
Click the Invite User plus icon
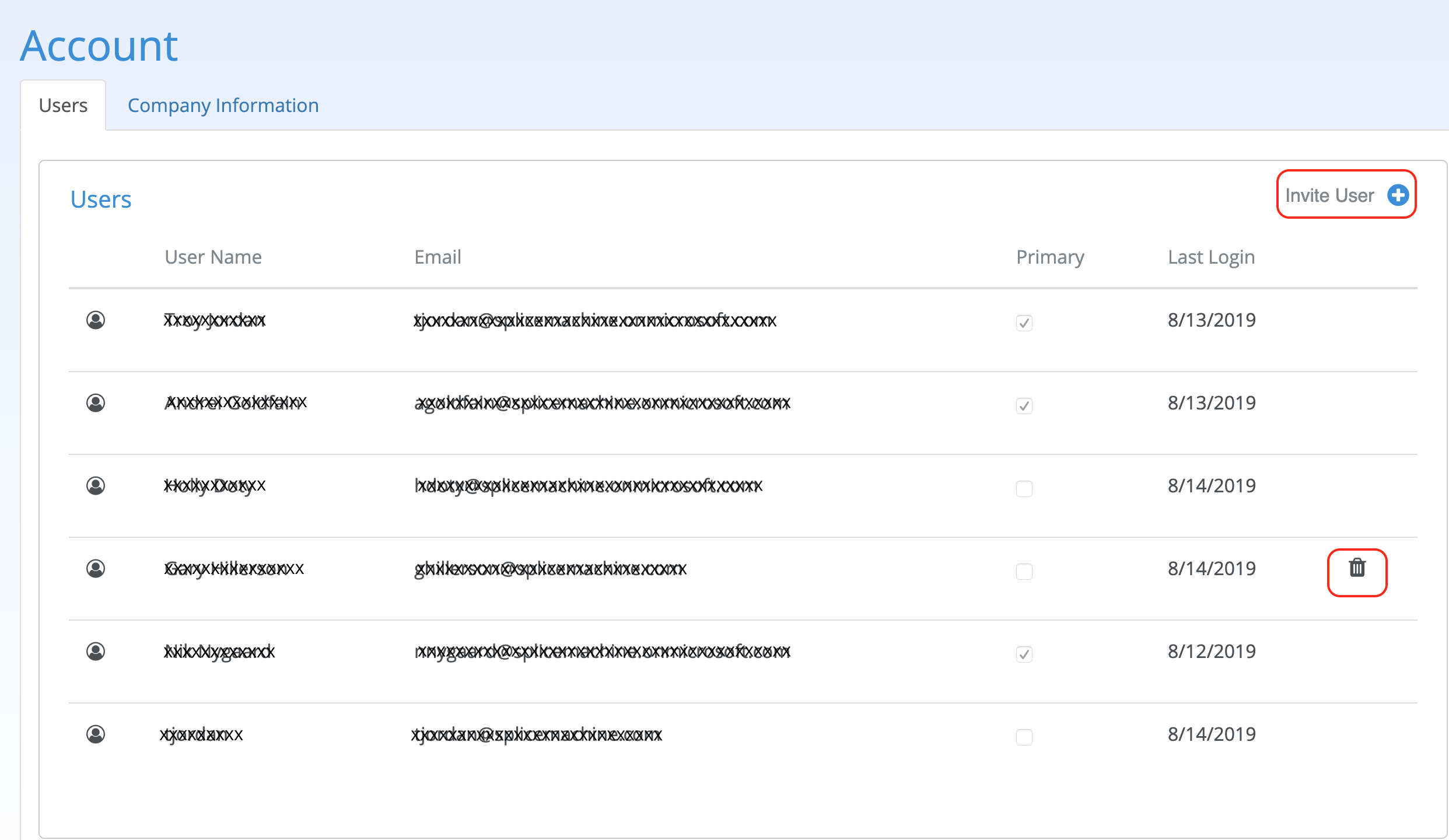(x=1398, y=195)
